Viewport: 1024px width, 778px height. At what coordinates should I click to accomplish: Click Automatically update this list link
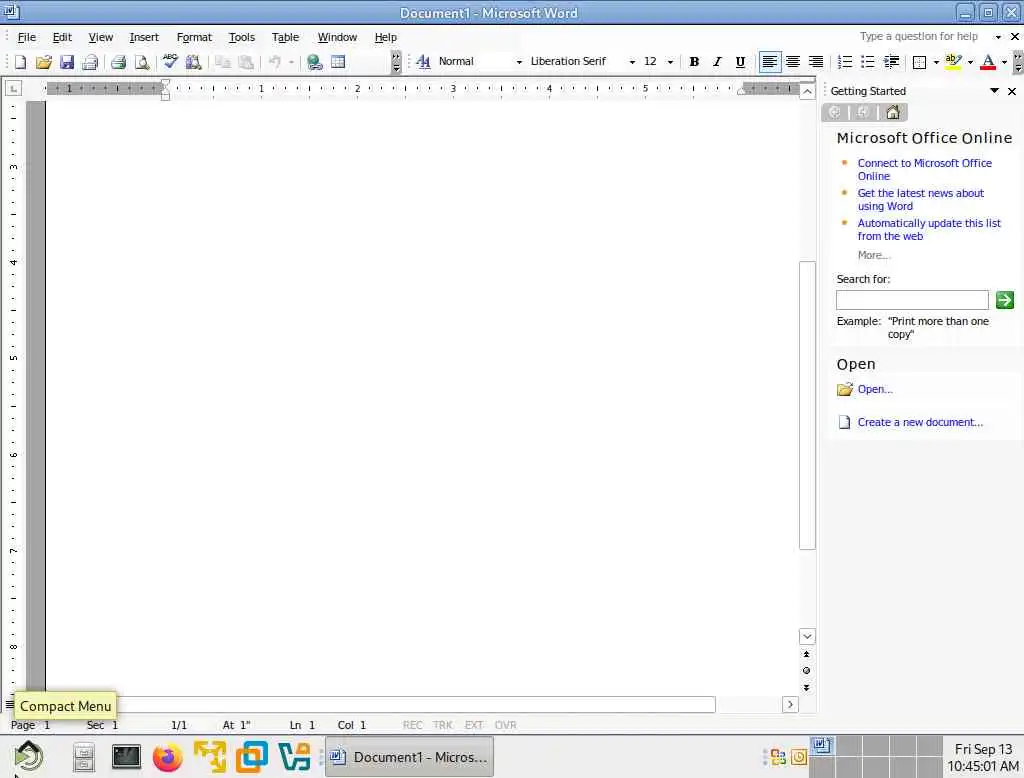[x=929, y=230]
